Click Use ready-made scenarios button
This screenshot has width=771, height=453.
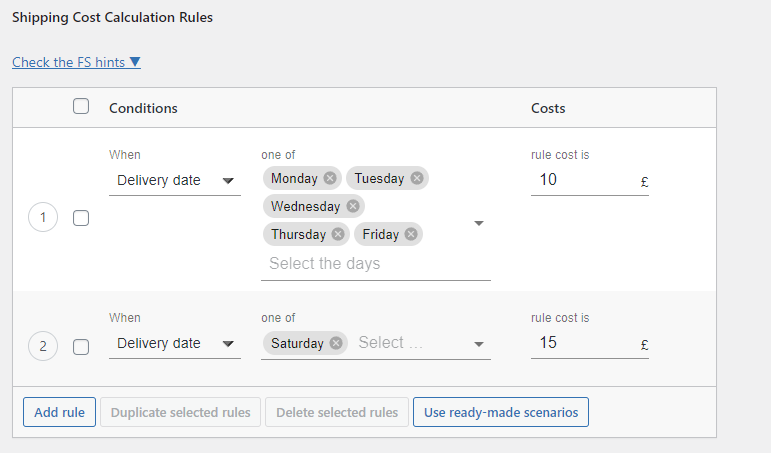[x=501, y=412]
